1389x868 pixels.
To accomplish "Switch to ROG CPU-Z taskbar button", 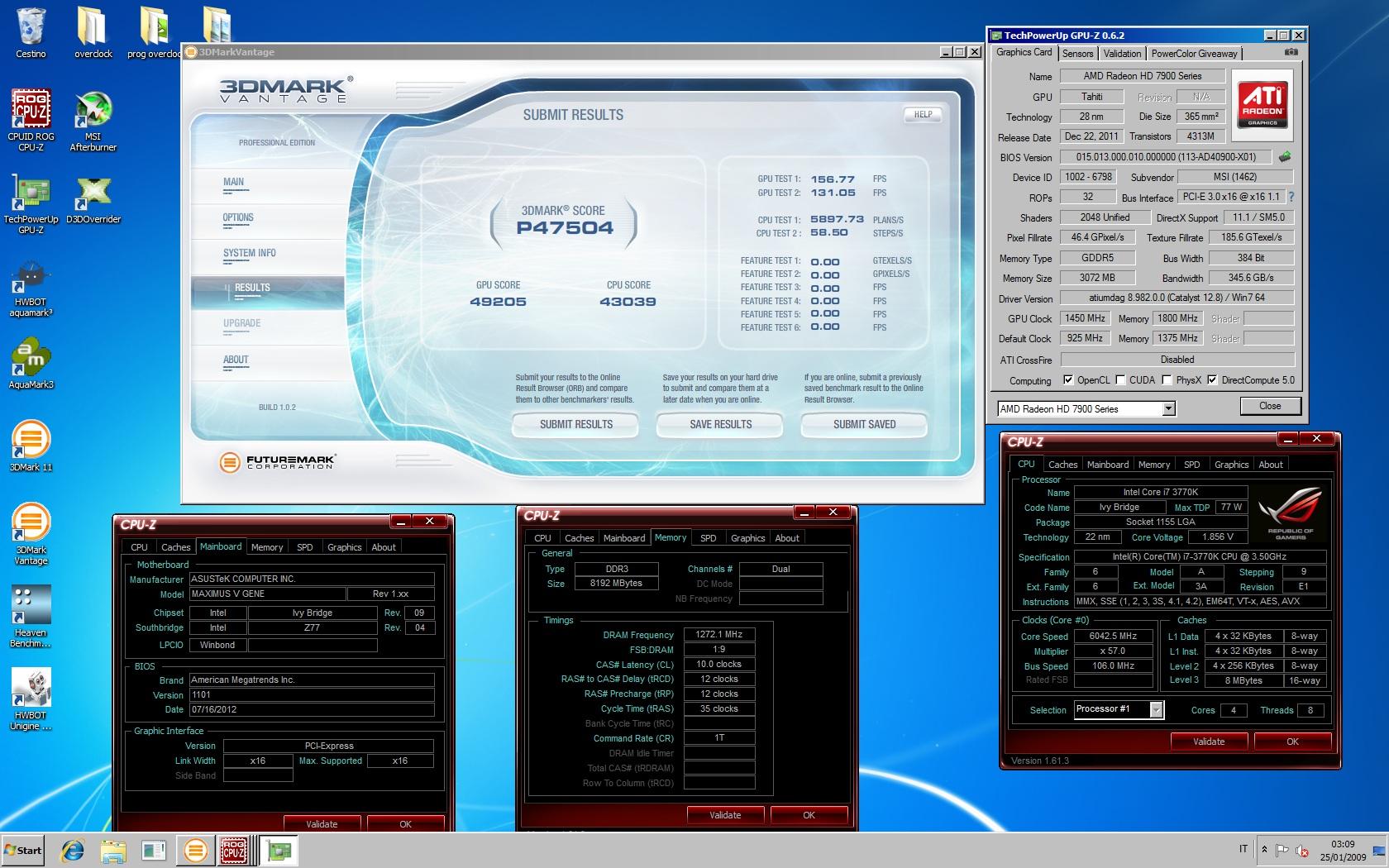I will (235, 850).
